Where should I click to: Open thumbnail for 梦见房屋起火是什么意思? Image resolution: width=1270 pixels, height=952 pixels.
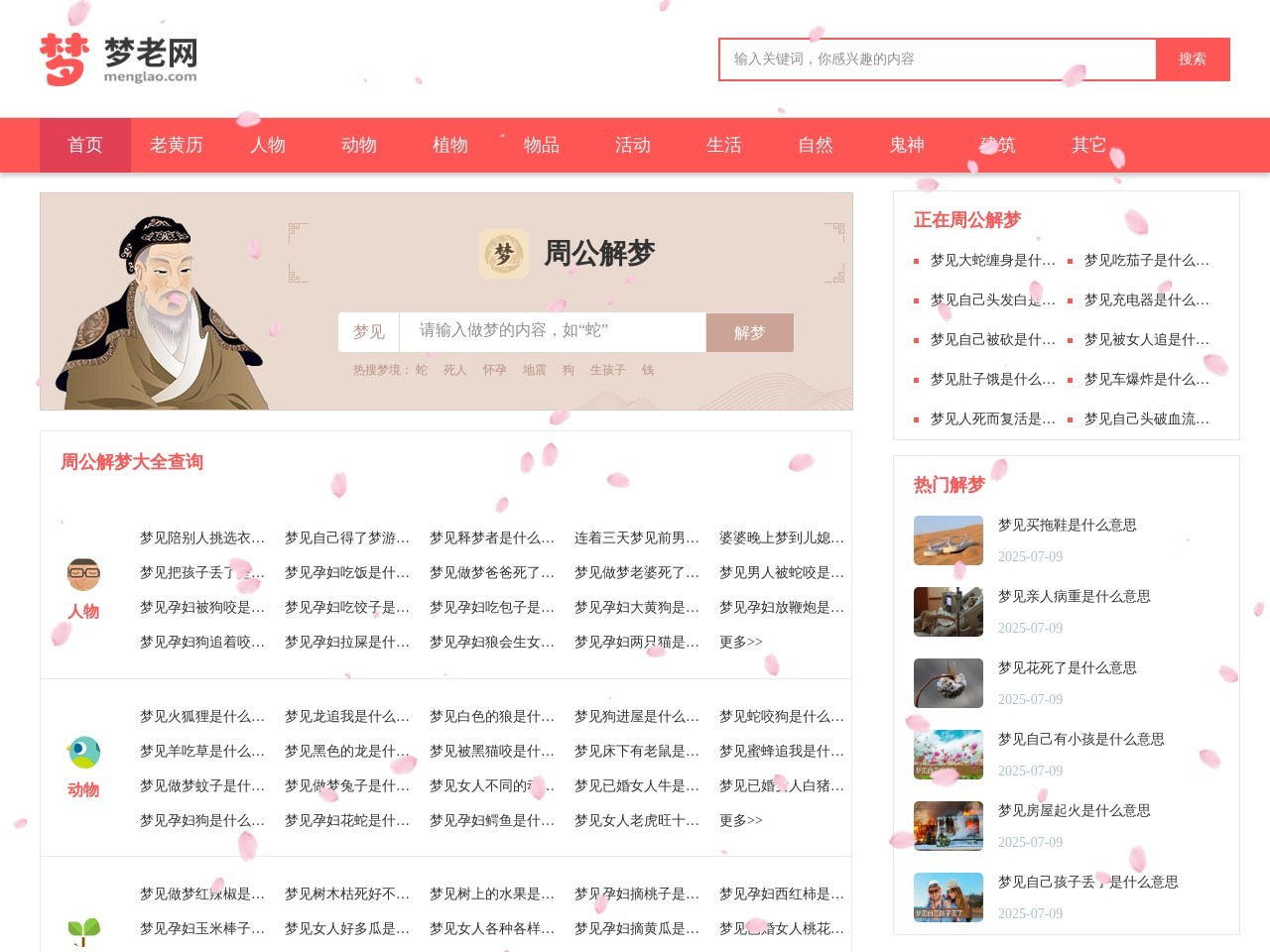tap(949, 826)
